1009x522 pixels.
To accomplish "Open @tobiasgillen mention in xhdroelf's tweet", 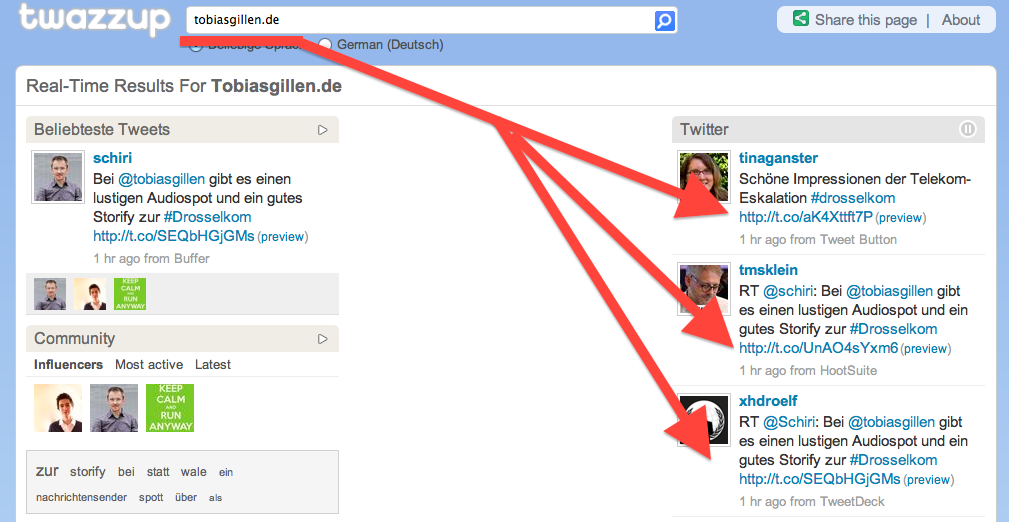I will [x=891, y=422].
